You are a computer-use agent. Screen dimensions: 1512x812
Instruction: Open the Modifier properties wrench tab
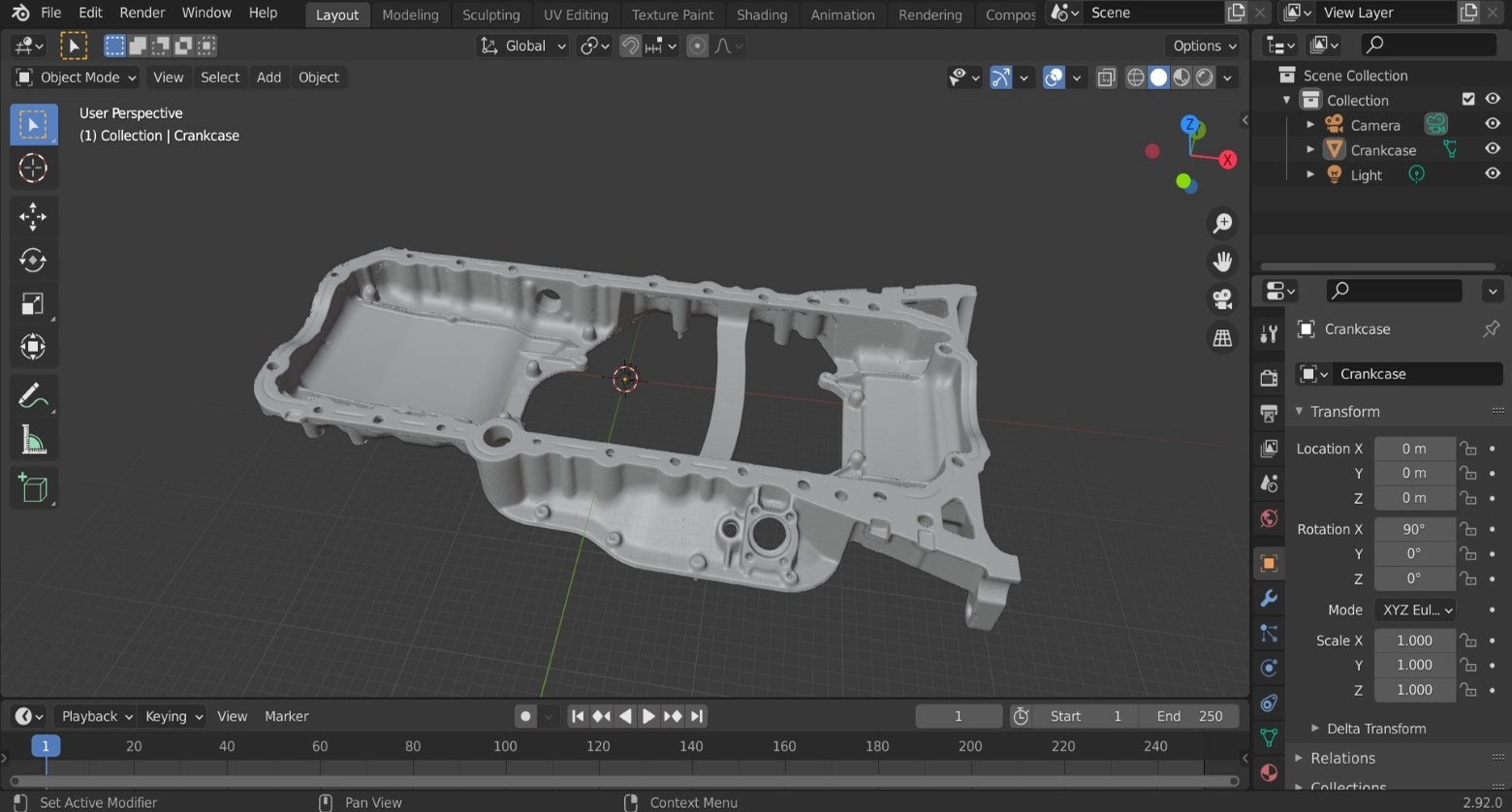(x=1269, y=598)
